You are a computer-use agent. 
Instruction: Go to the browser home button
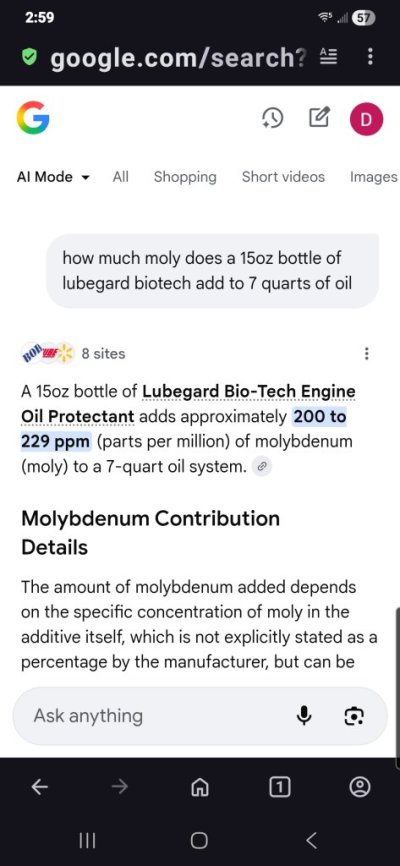pyautogui.click(x=199, y=787)
